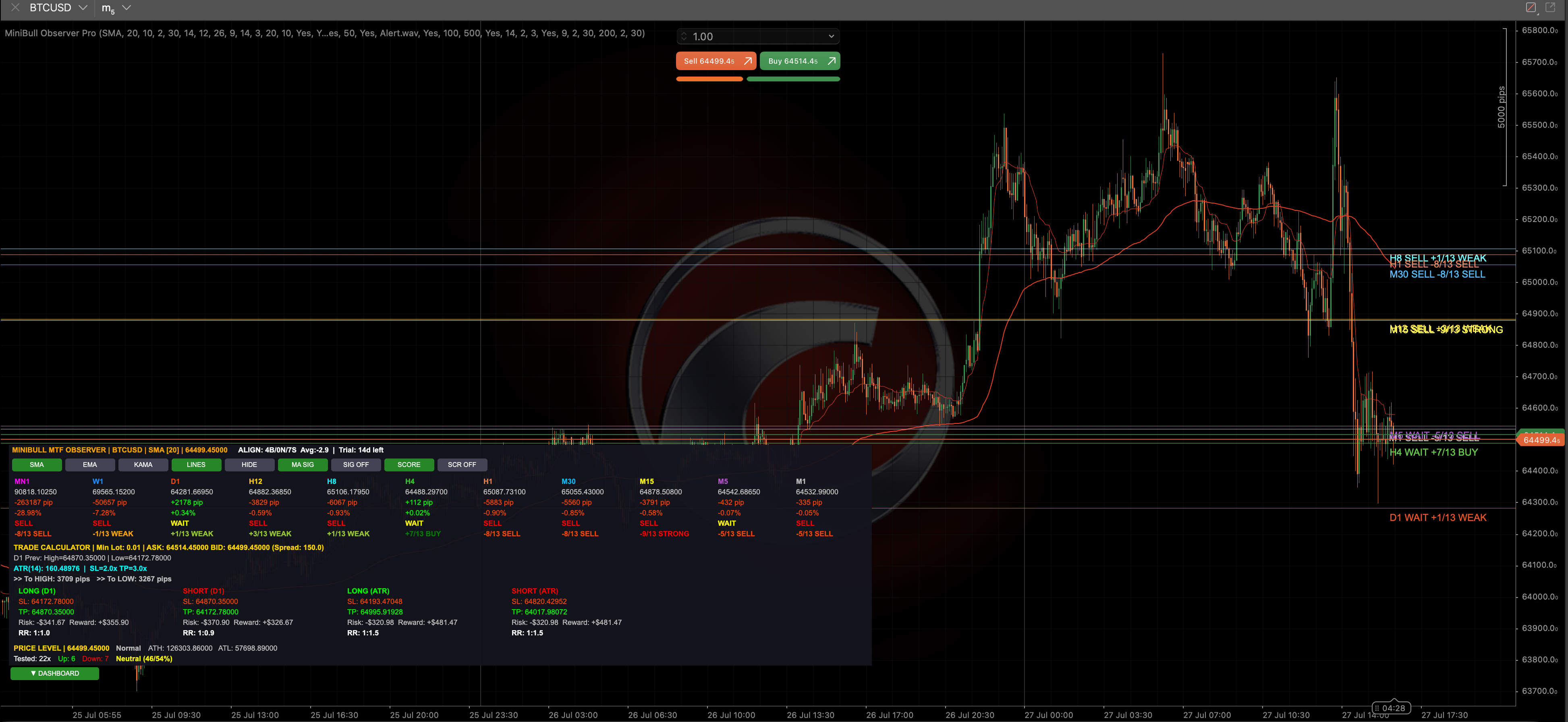Toggle the EMA button in observer panel

[89, 465]
